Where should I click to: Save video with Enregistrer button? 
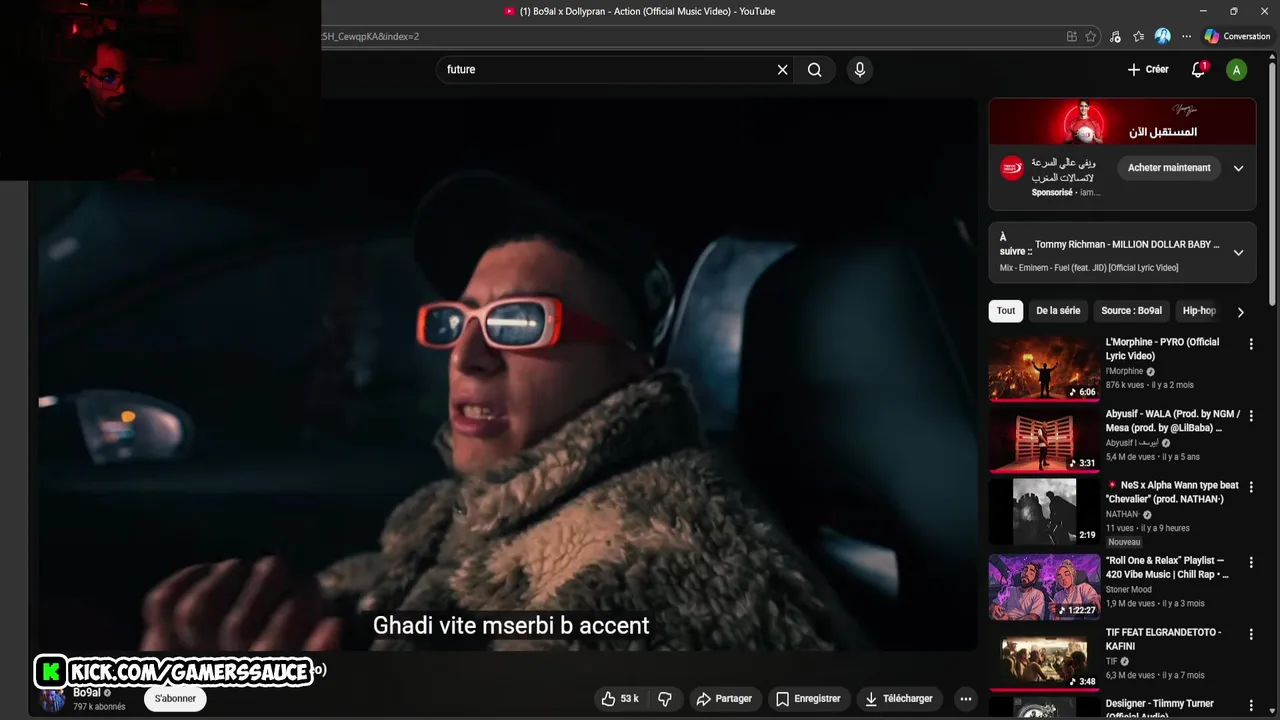(808, 699)
